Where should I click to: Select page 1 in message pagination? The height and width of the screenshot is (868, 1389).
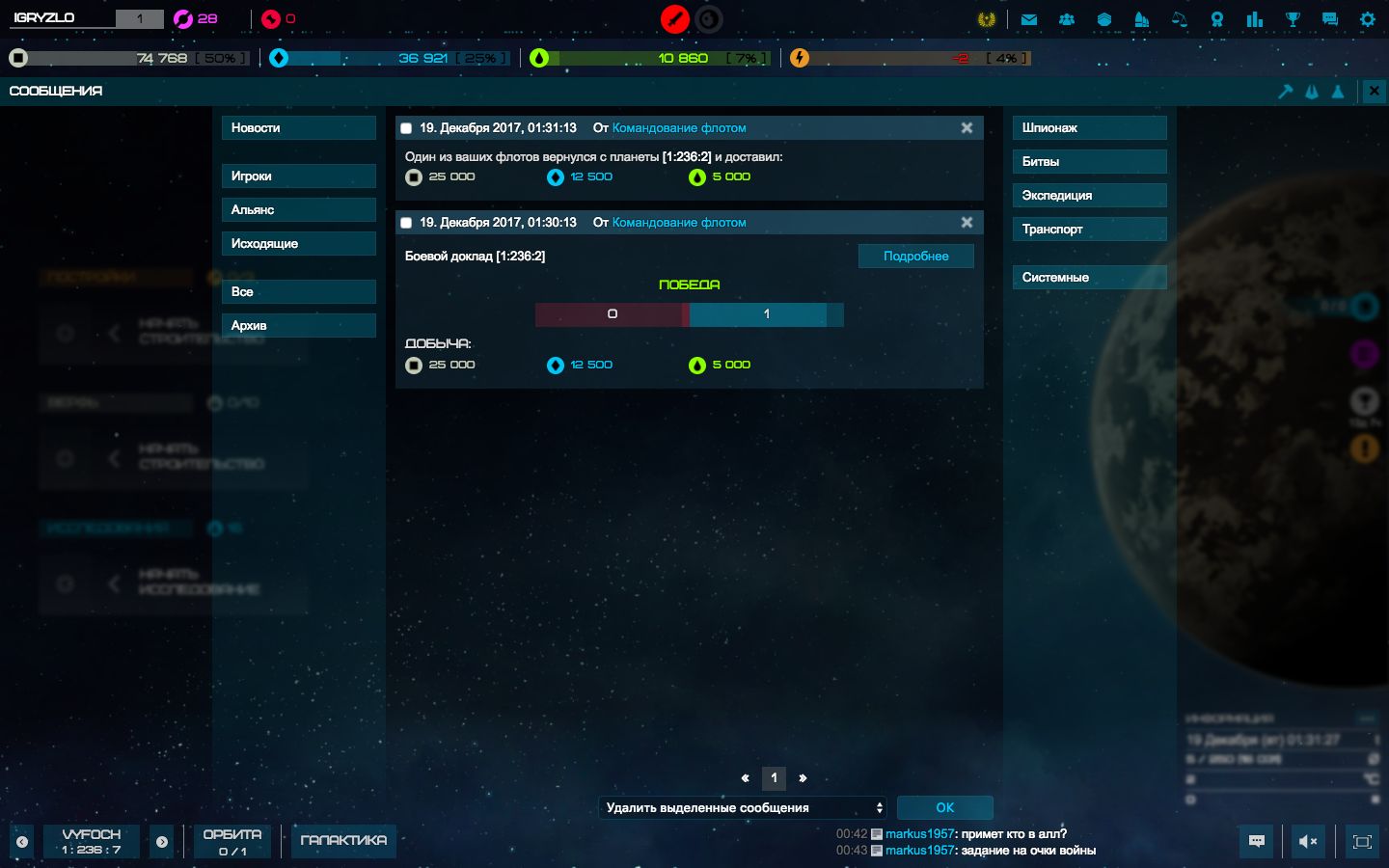774,778
